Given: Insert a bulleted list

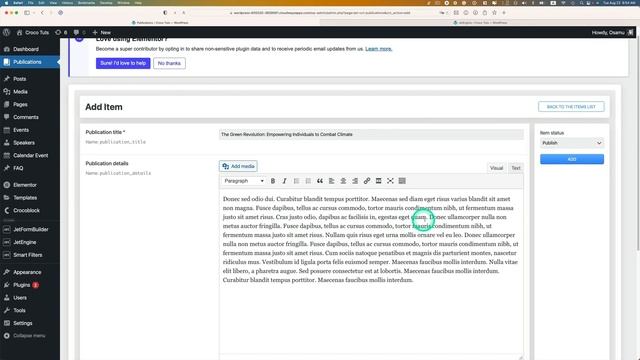Looking at the screenshot, I should coord(296,181).
